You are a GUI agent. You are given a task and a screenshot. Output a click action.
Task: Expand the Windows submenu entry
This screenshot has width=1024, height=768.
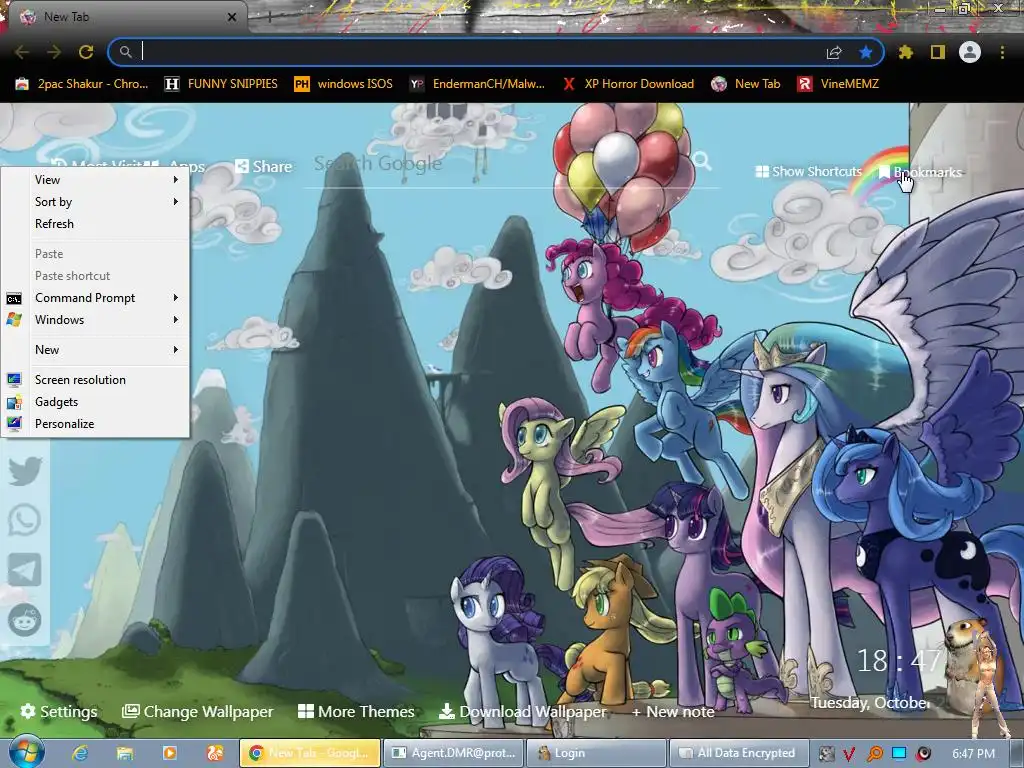click(x=95, y=320)
